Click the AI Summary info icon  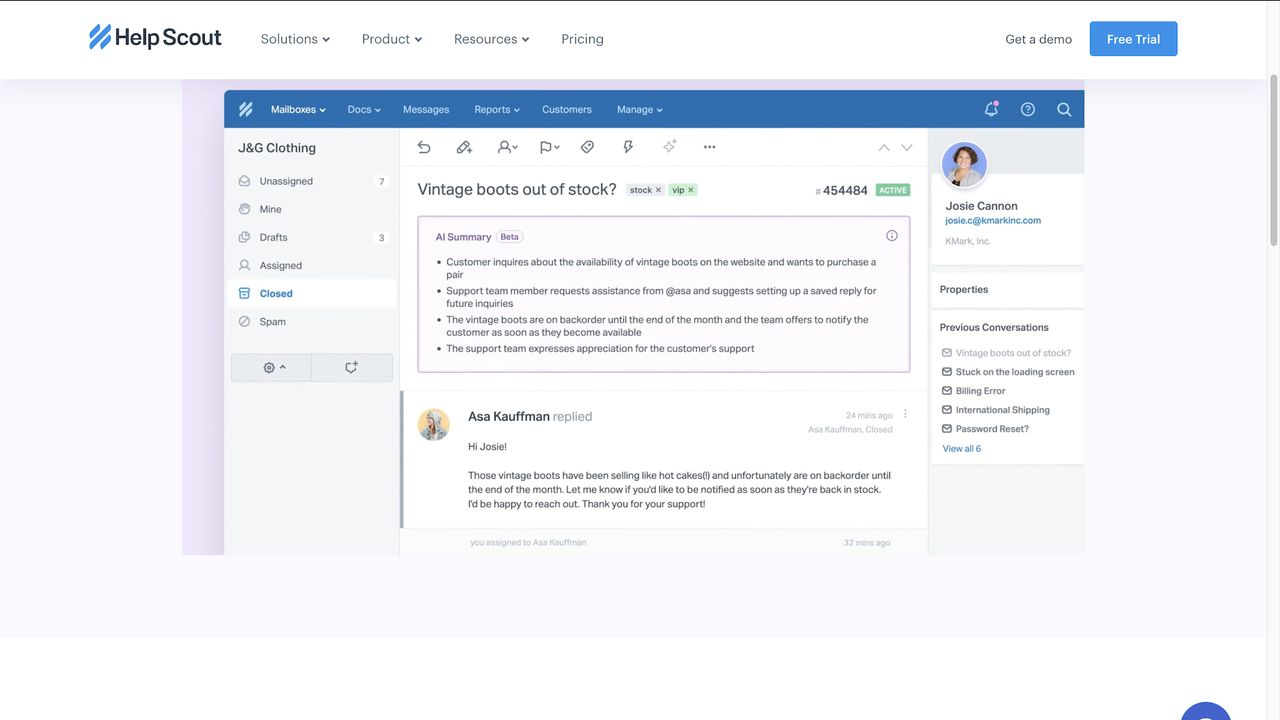(x=892, y=236)
